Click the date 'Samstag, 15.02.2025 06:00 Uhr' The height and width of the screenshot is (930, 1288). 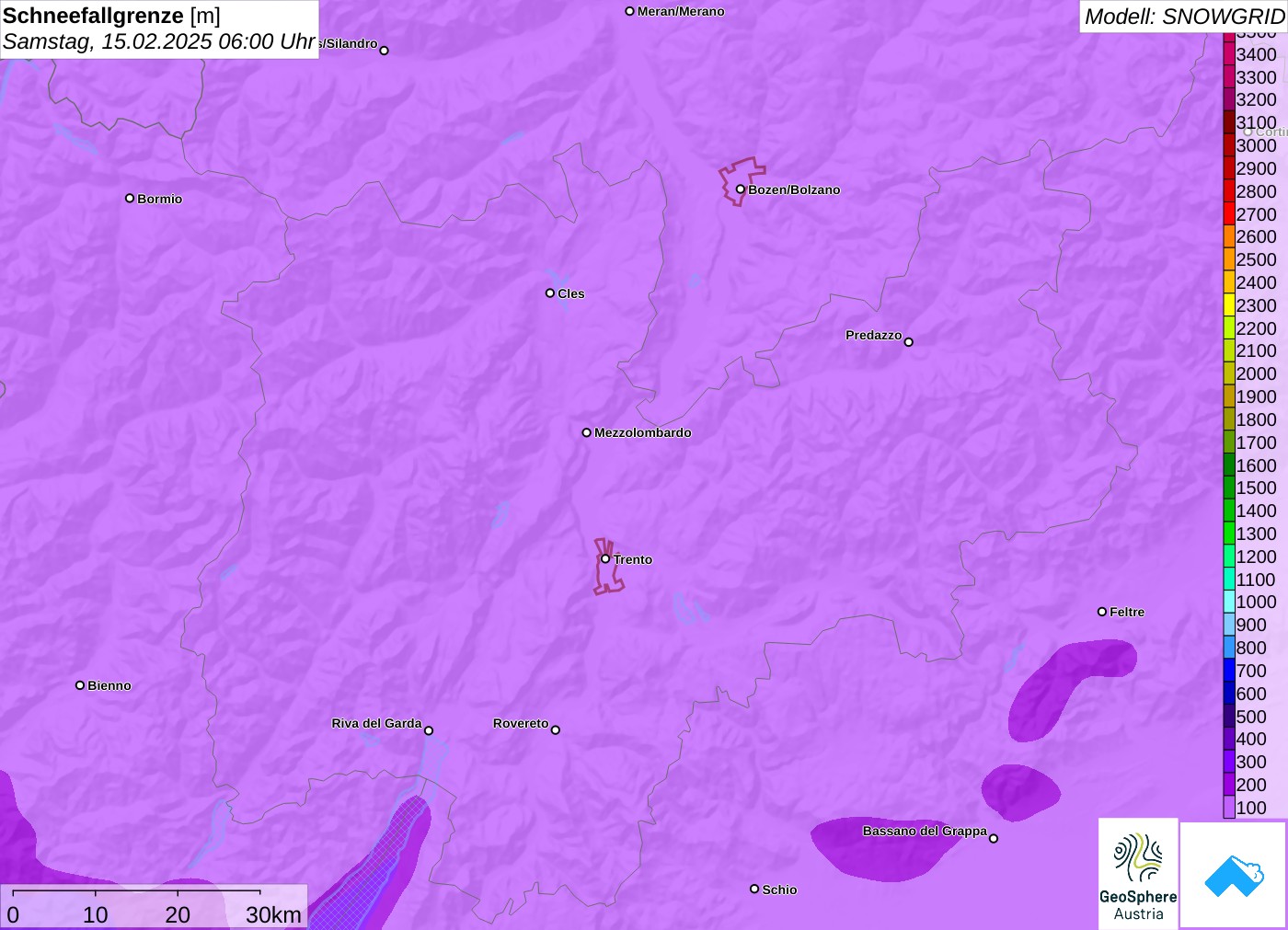(x=159, y=41)
